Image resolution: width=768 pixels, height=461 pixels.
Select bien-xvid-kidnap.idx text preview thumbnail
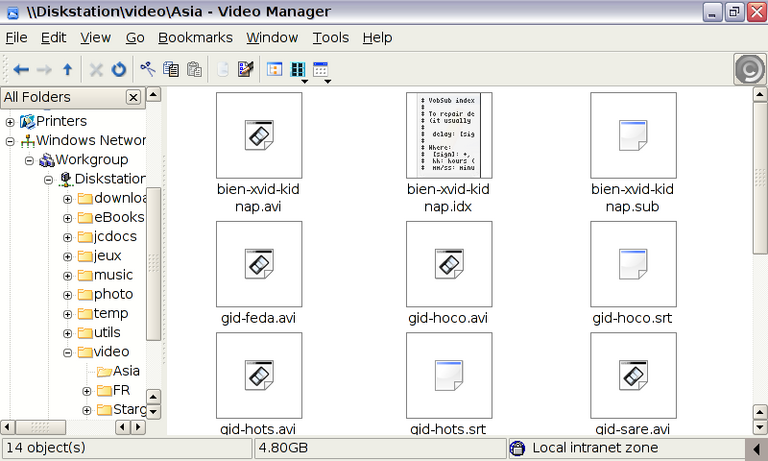point(449,136)
